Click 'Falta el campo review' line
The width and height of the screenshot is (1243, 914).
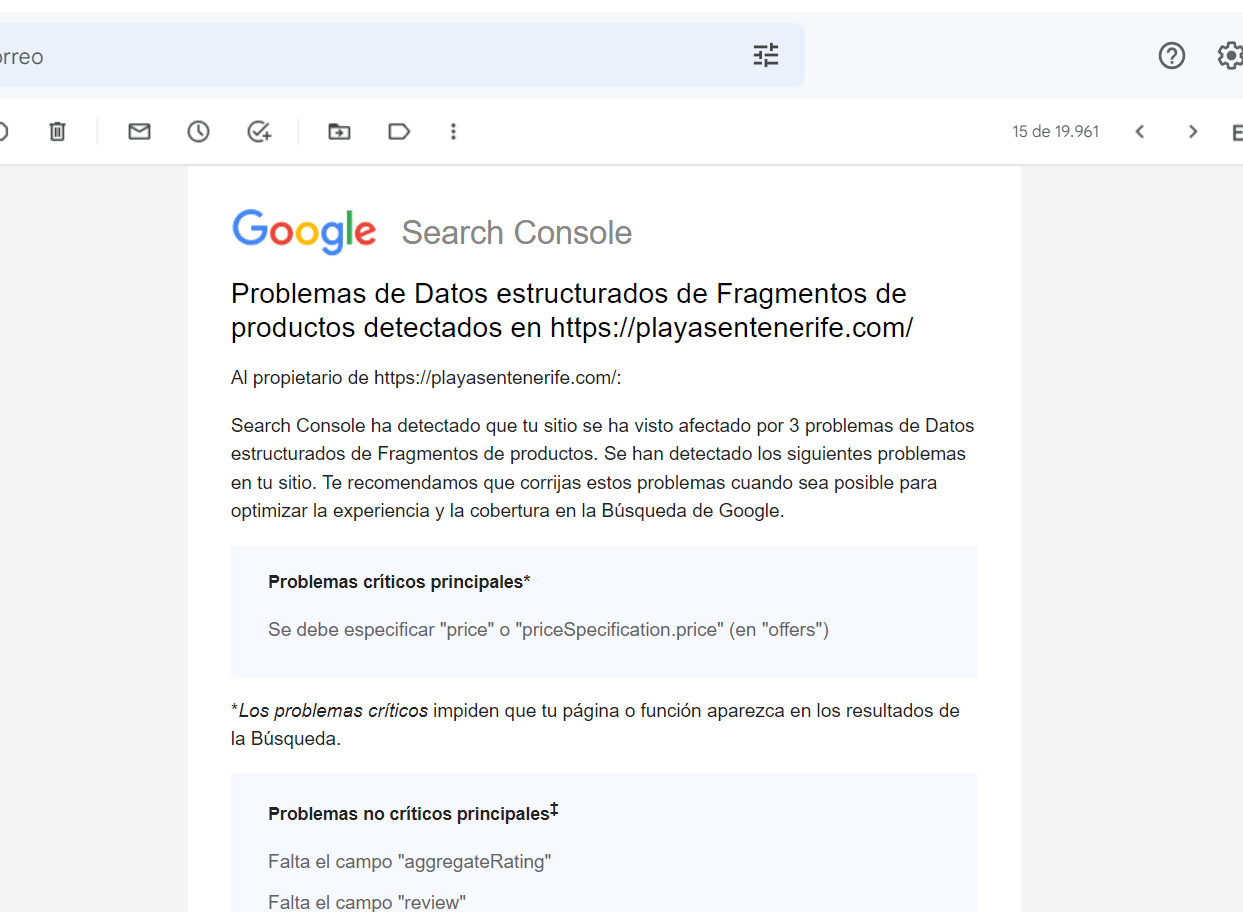pos(367,902)
